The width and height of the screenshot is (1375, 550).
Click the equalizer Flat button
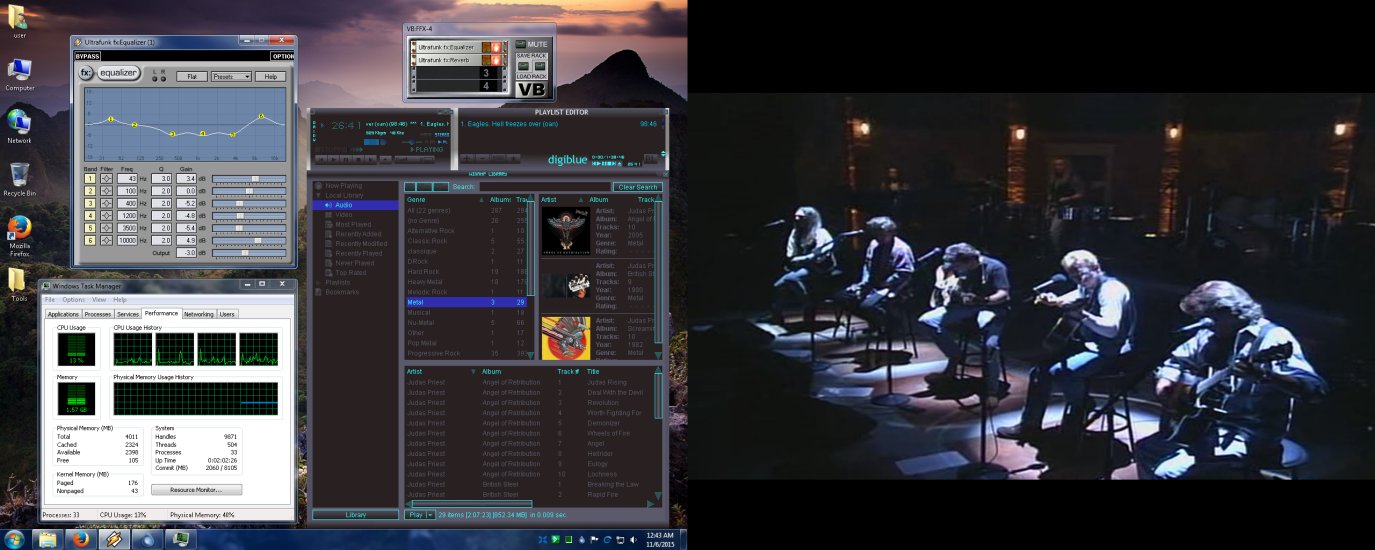pyautogui.click(x=191, y=76)
